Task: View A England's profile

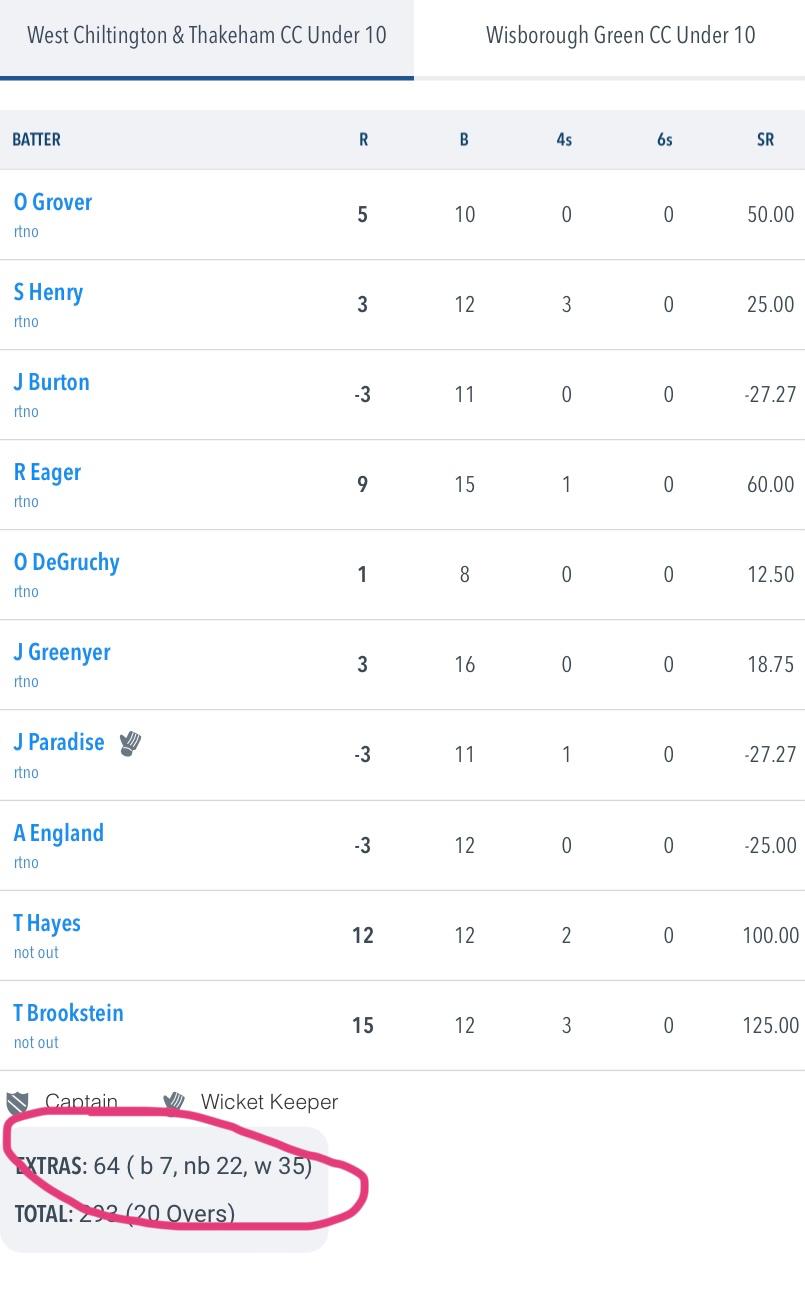Action: [59, 833]
